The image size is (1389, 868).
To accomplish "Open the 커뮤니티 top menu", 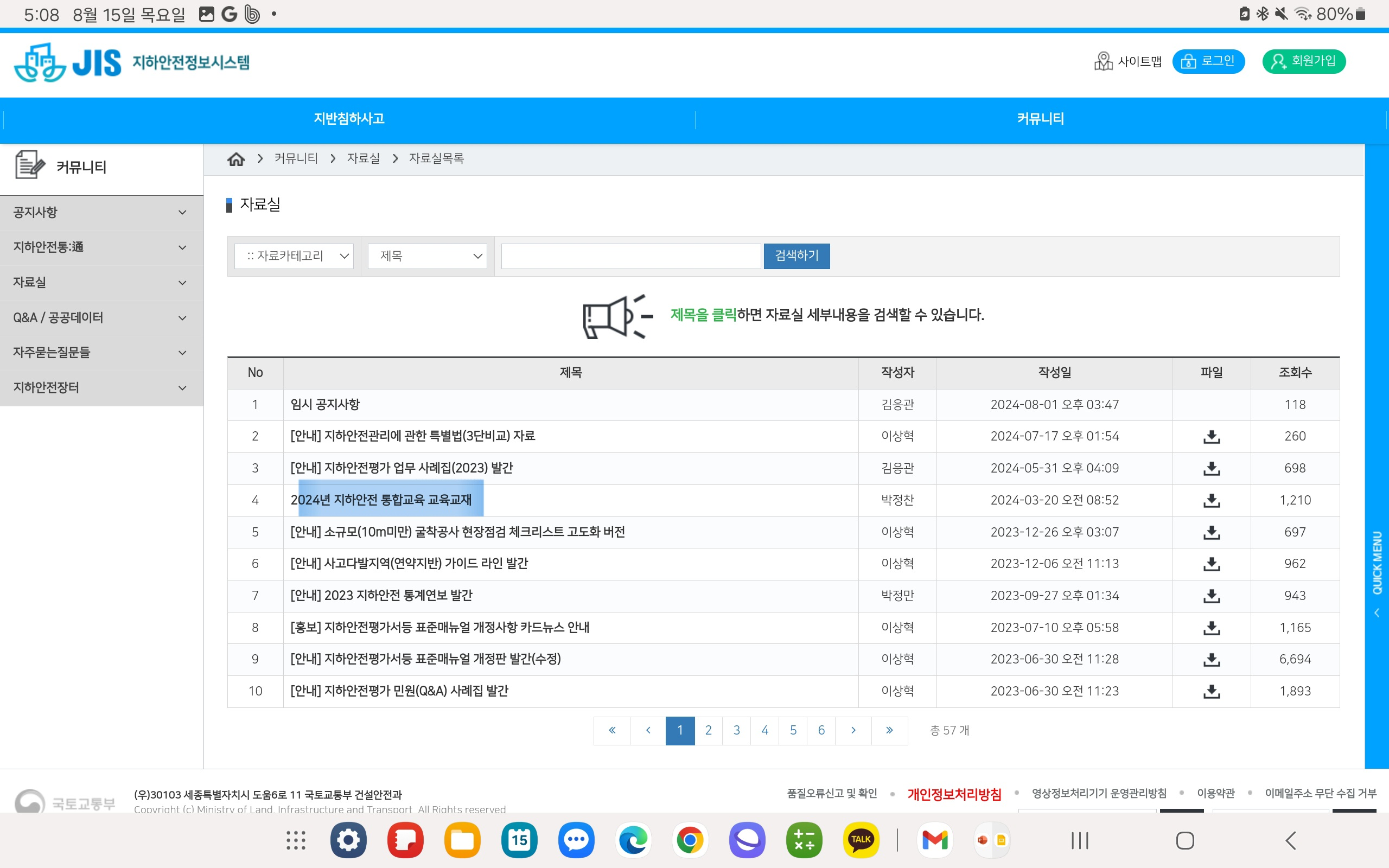I will pyautogui.click(x=1040, y=119).
